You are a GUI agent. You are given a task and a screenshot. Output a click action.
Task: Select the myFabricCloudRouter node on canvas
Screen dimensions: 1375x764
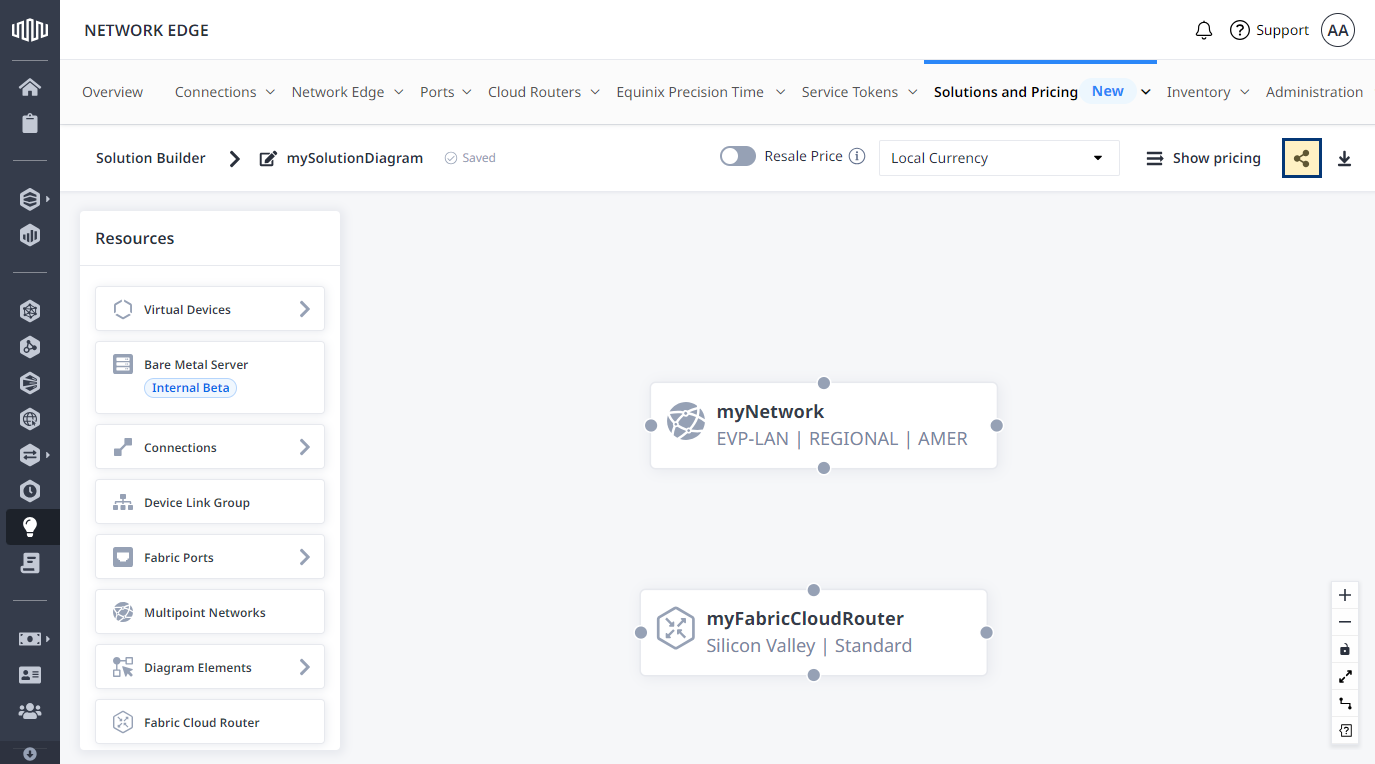point(814,632)
